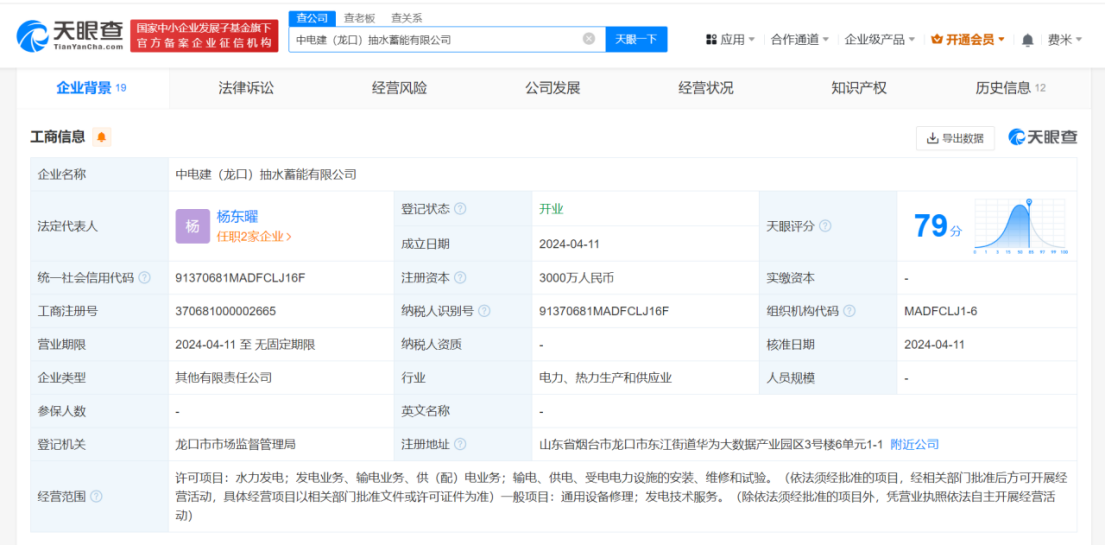Click the TianYanCha logo in the header
1105x545 pixels.
click(70, 36)
